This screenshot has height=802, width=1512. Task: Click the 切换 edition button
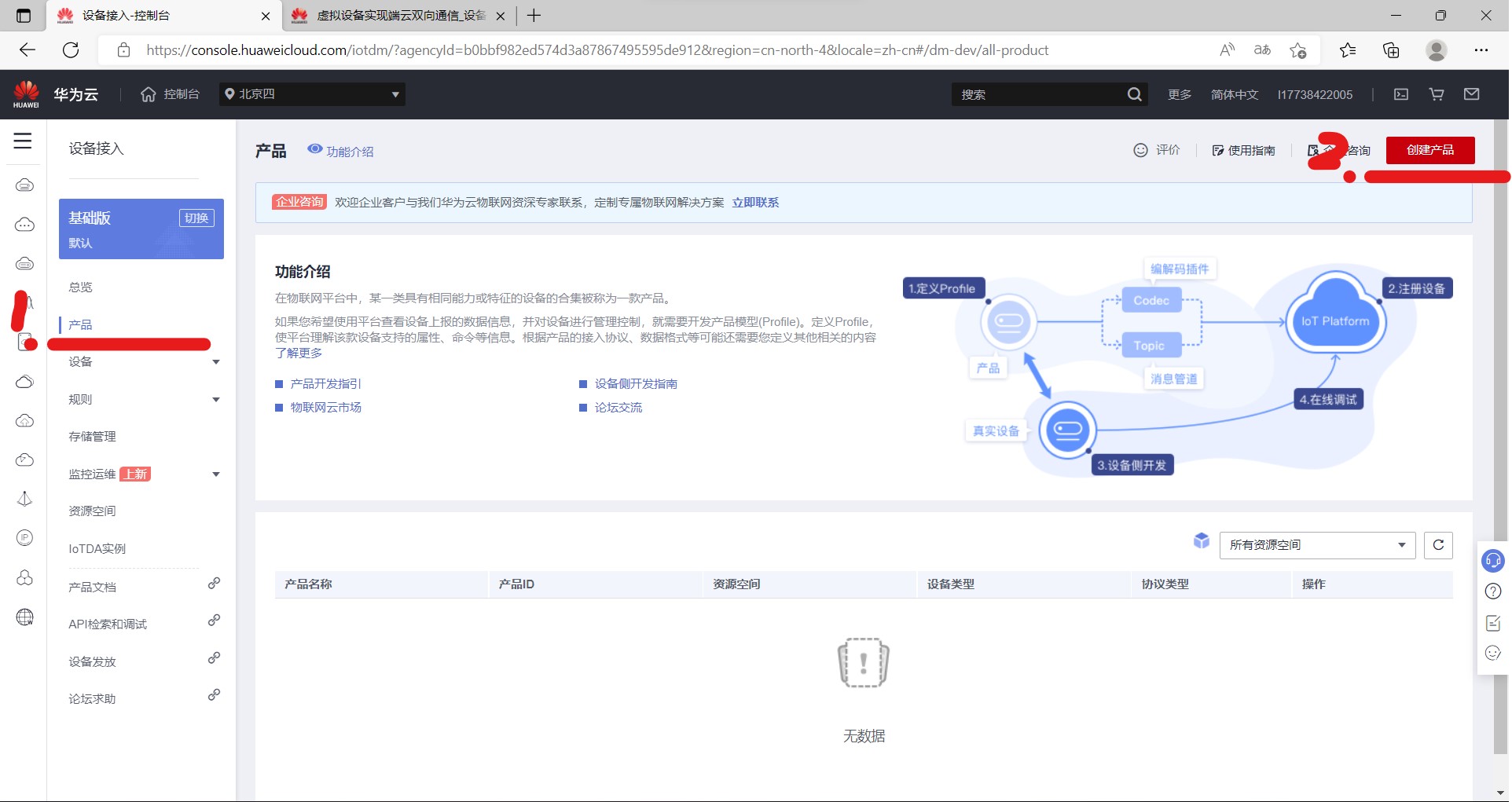(x=196, y=218)
